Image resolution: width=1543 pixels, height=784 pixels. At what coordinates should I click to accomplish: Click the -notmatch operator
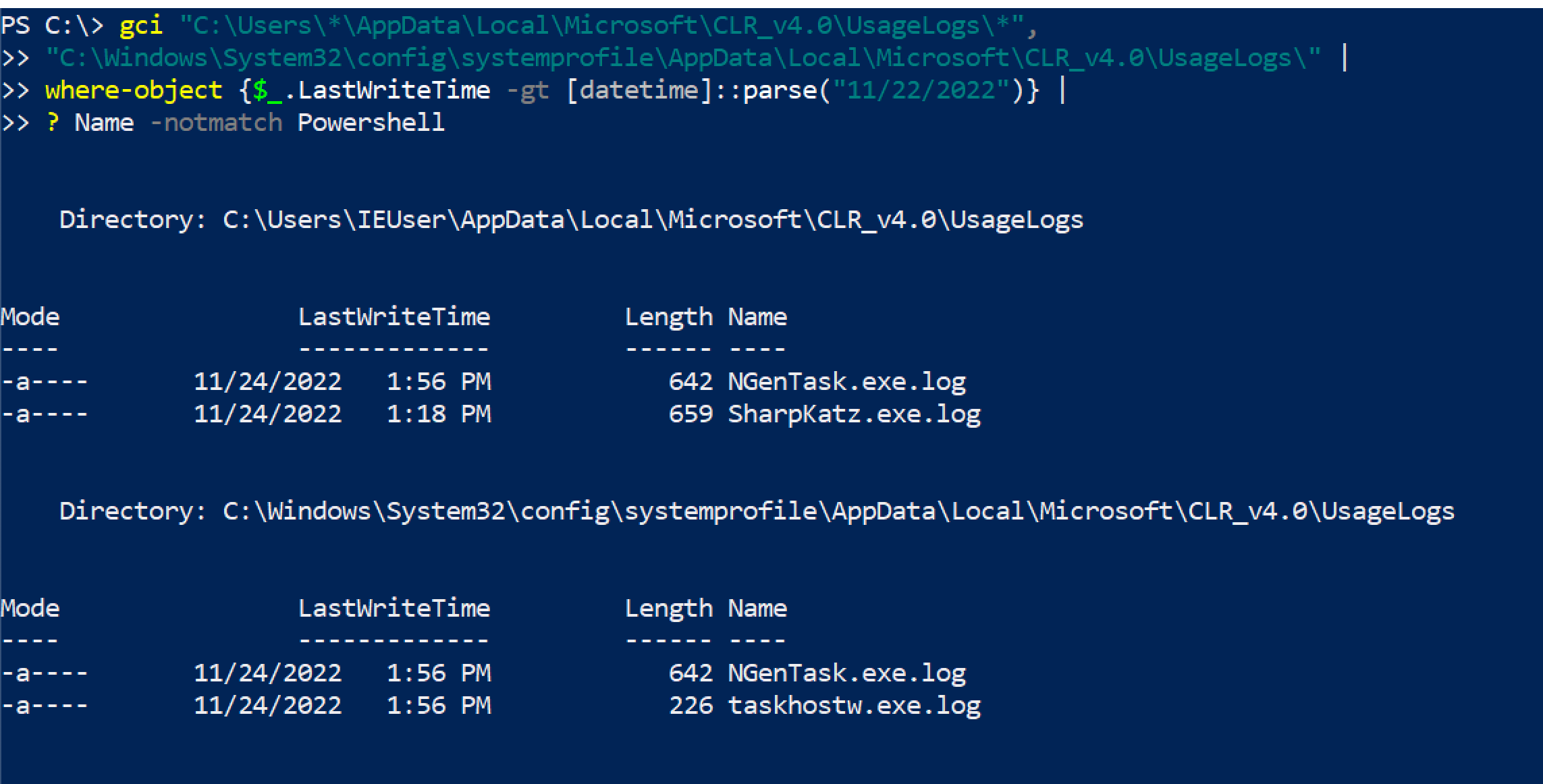coord(216,122)
